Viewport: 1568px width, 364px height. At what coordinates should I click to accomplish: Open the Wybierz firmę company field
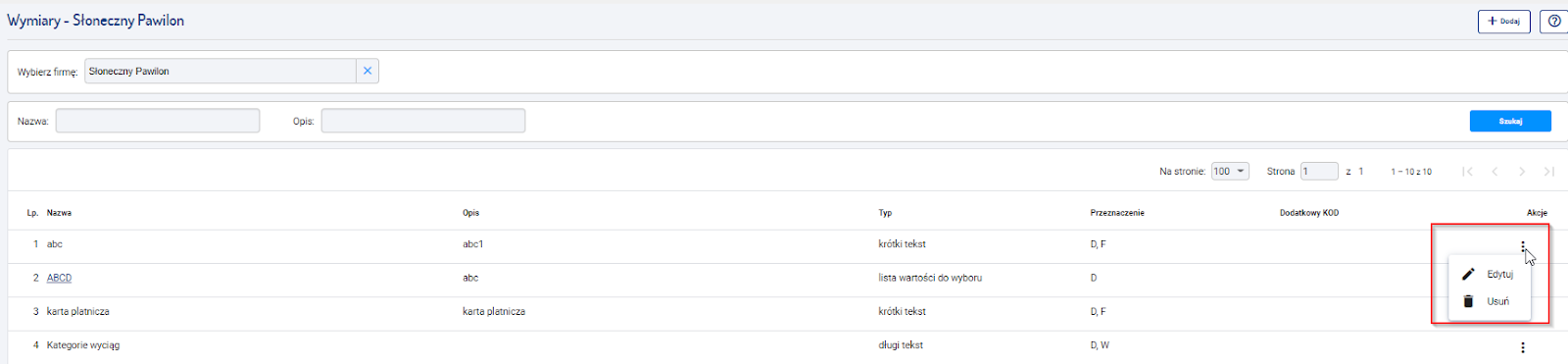point(220,71)
